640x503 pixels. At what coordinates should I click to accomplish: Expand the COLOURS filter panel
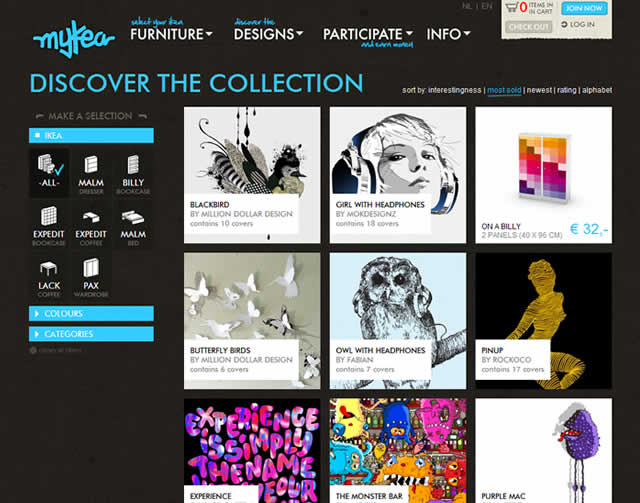[91, 314]
